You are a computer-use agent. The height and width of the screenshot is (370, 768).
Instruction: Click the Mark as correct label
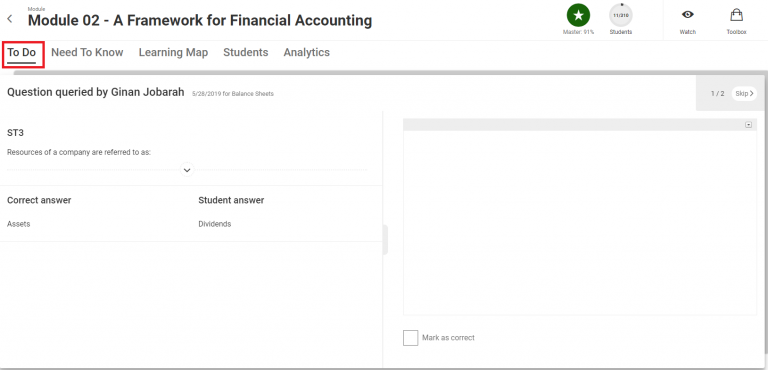[x=448, y=338]
